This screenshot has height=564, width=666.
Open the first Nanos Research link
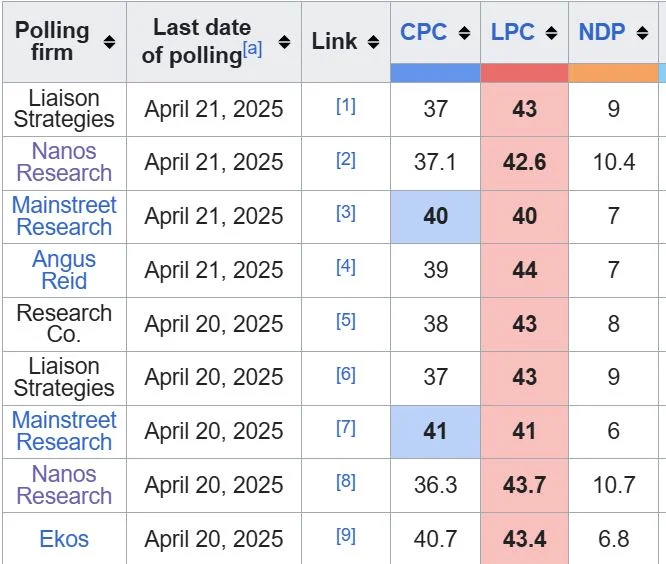tap(64, 162)
